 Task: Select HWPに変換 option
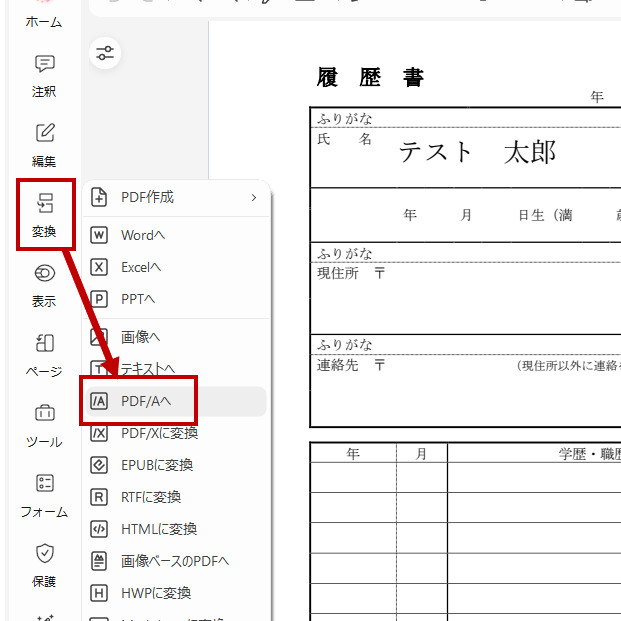pyautogui.click(x=176, y=593)
